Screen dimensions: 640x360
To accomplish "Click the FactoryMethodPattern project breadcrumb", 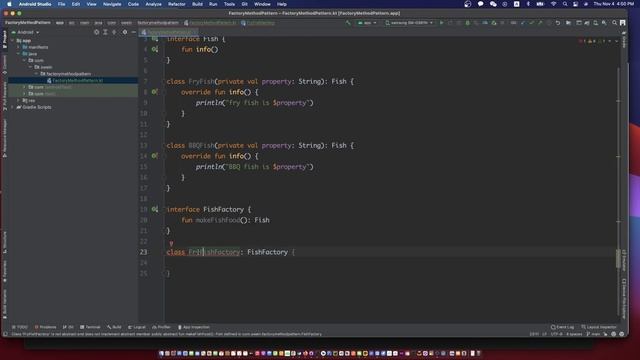I will [x=28, y=23].
